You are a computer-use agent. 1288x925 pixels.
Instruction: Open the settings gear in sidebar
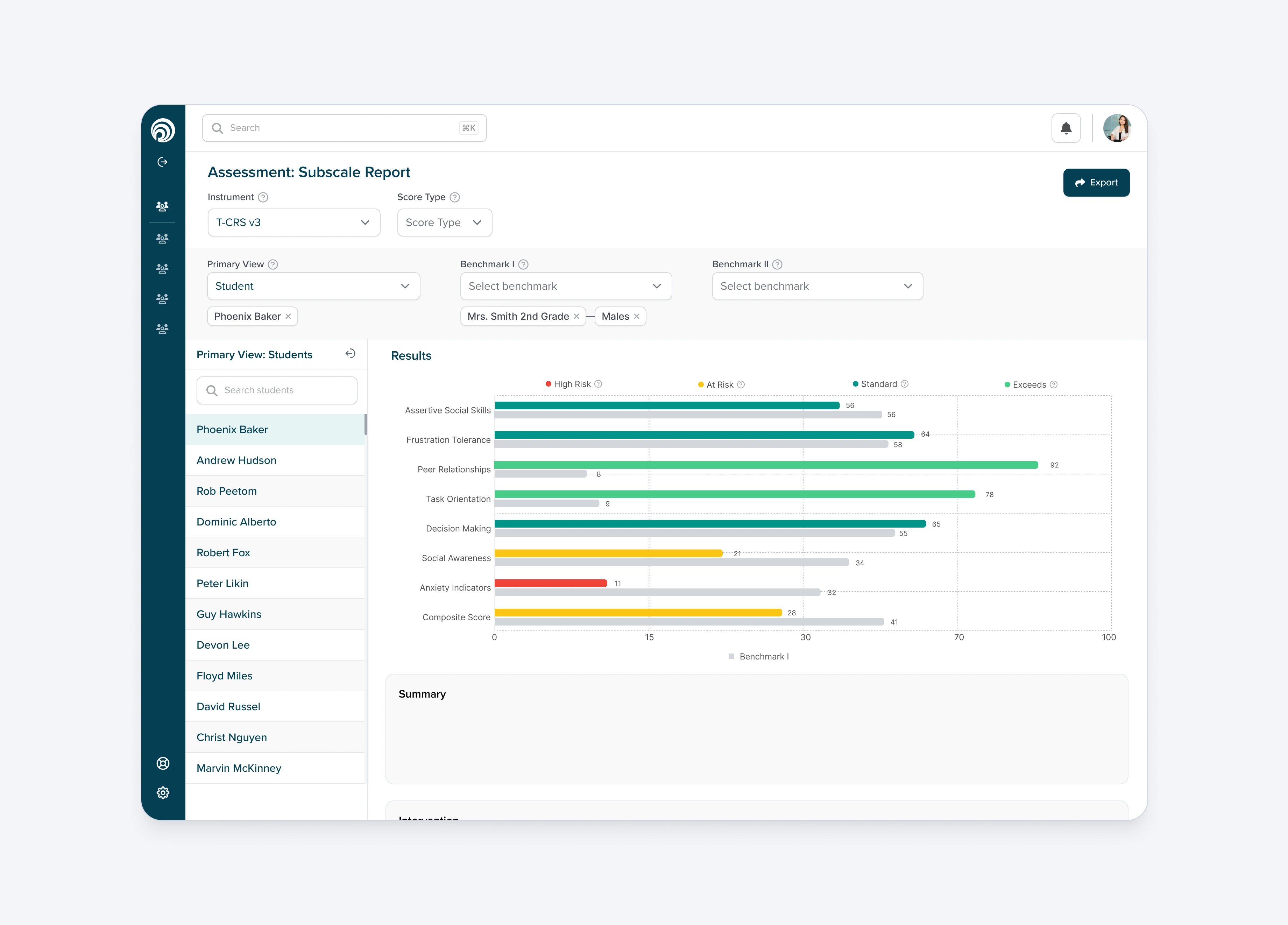[163, 793]
